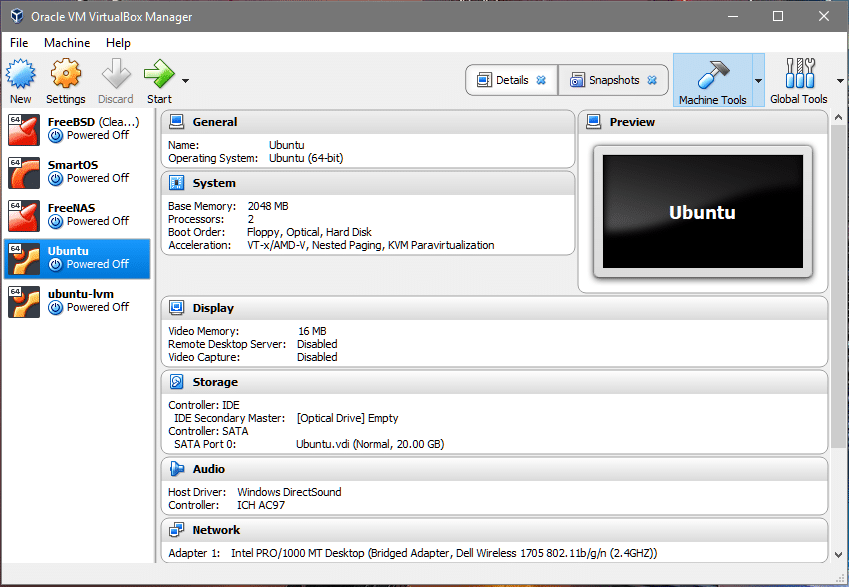Image resolution: width=849 pixels, height=587 pixels.
Task: Click the Discard toolbar icon
Action: coord(116,74)
